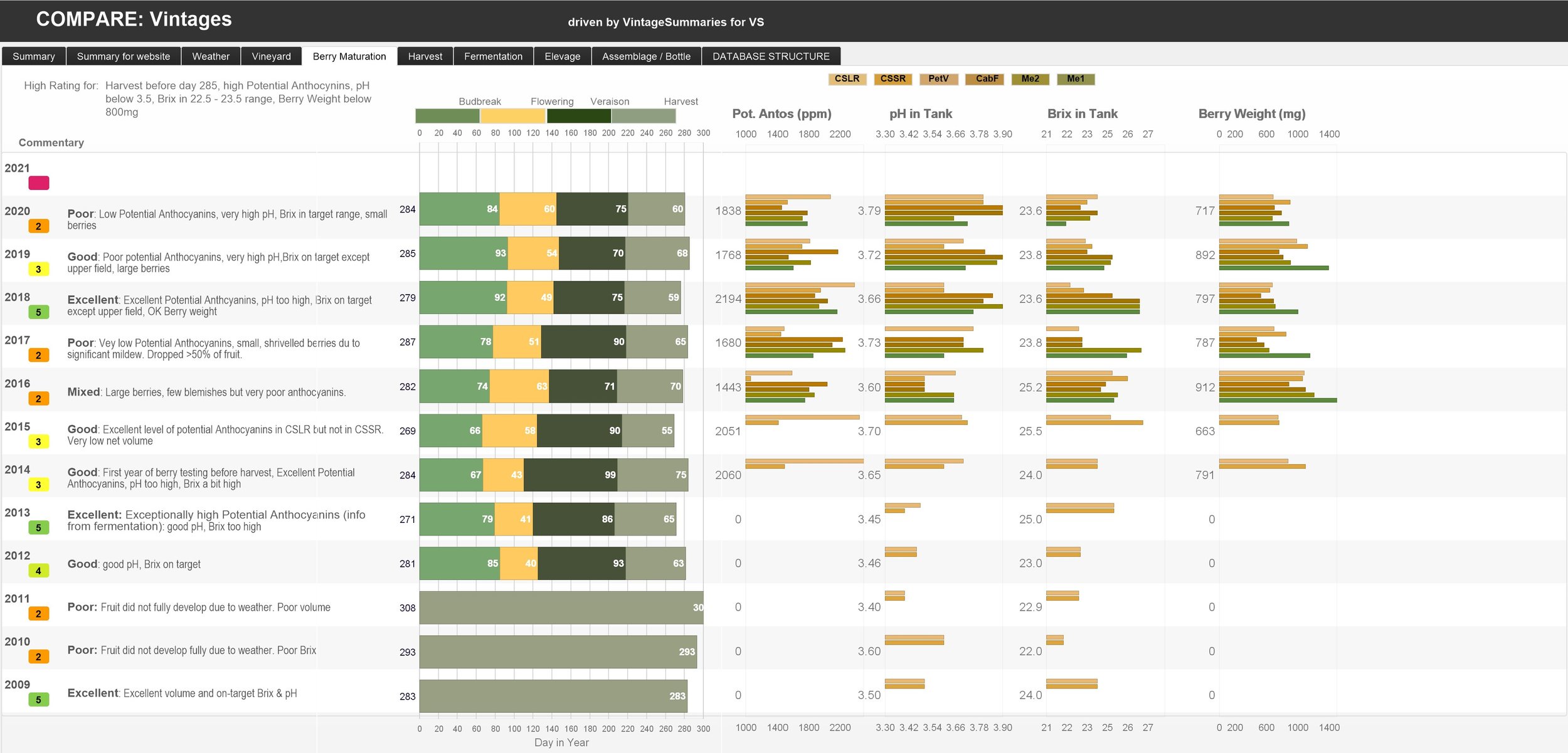Click the Veraison legend color bar
This screenshot has width=1568, height=753.
click(579, 116)
